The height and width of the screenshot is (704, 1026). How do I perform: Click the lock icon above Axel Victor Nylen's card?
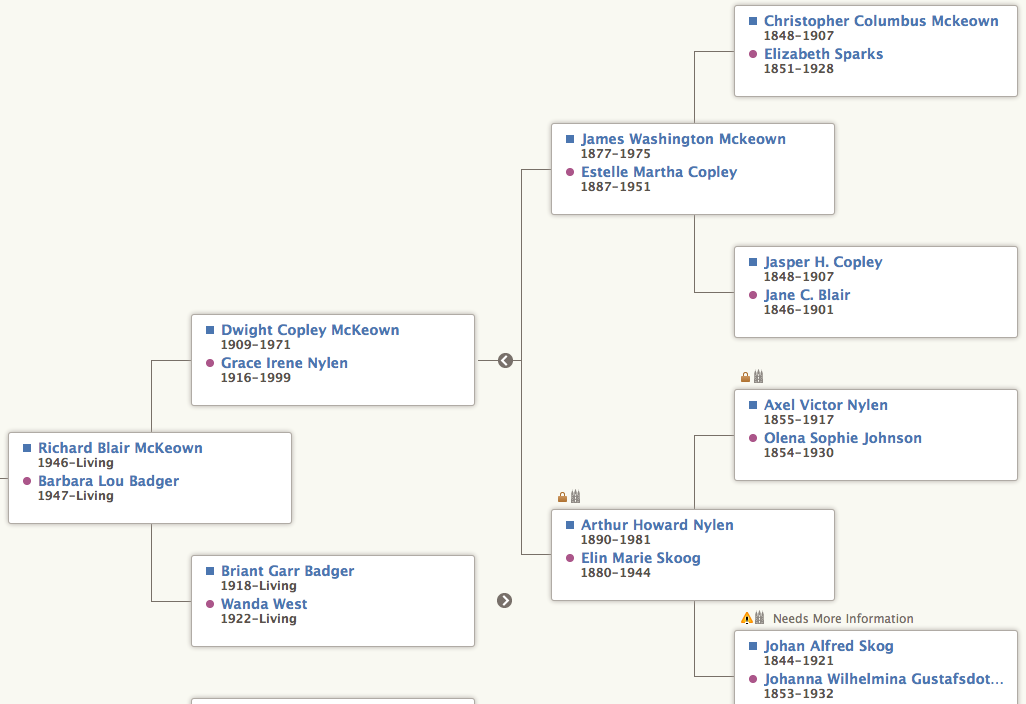pyautogui.click(x=746, y=377)
